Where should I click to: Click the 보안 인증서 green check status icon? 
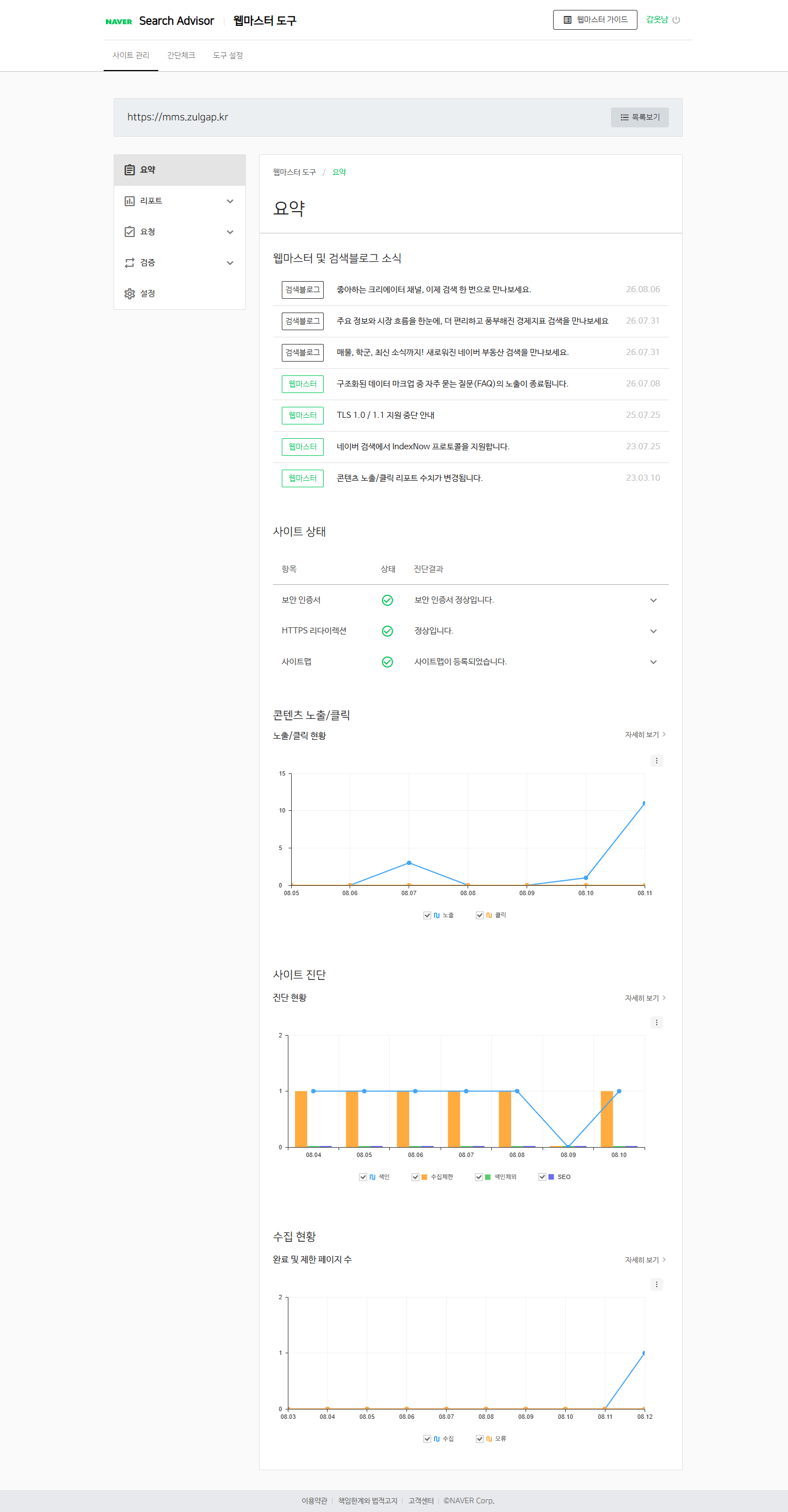click(388, 600)
